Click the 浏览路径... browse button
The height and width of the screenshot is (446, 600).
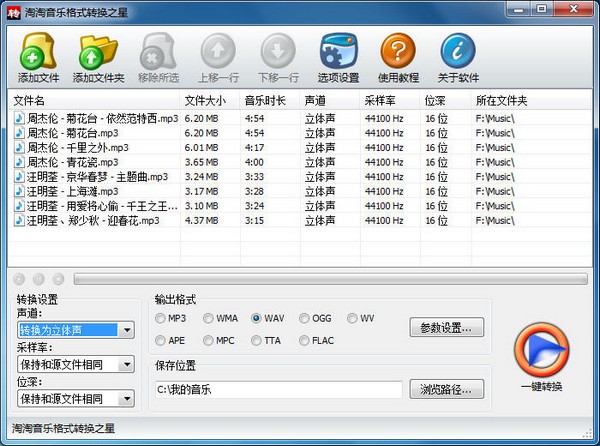tap(447, 389)
